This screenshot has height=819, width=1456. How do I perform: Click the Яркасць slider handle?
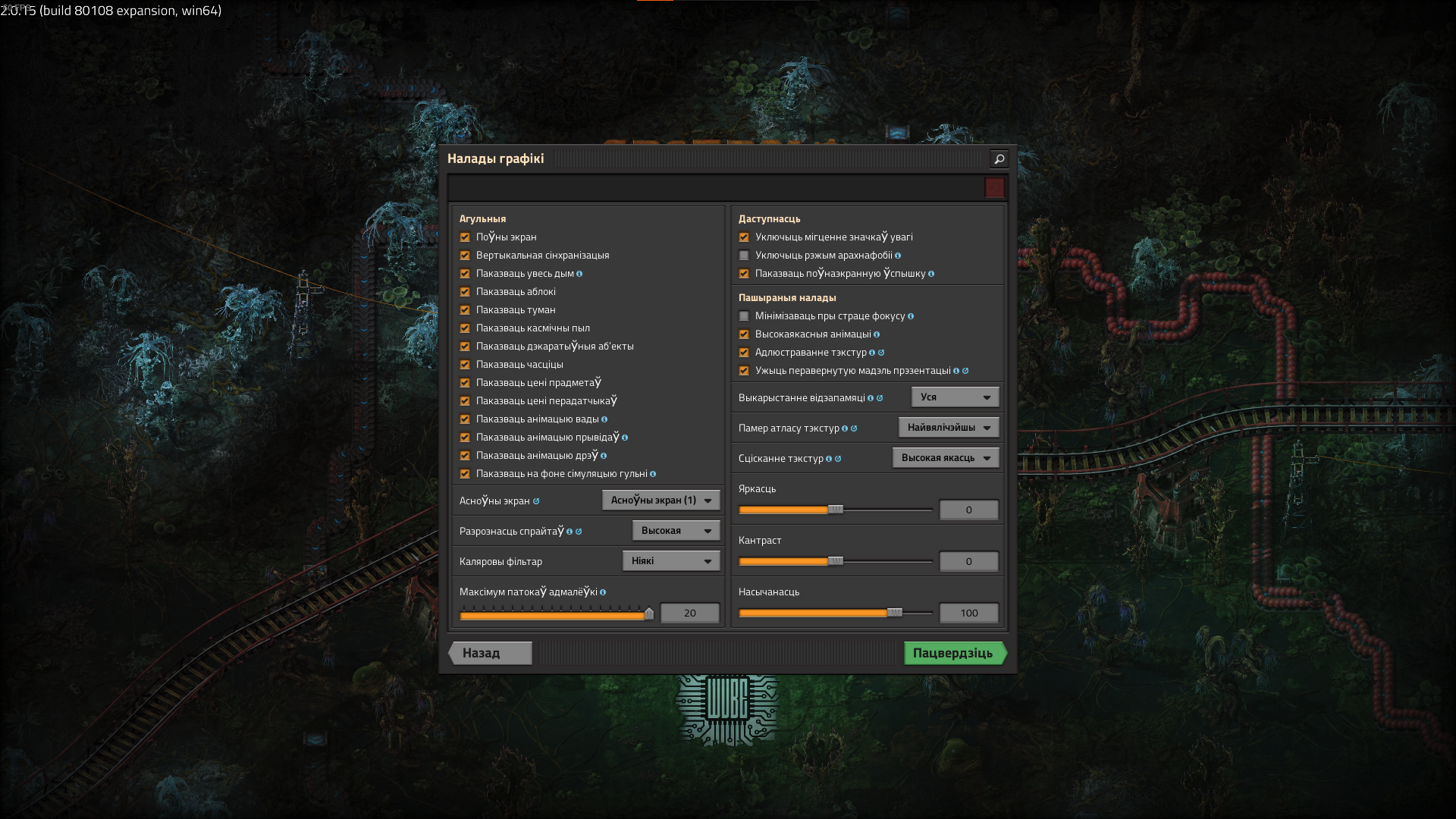pos(835,510)
